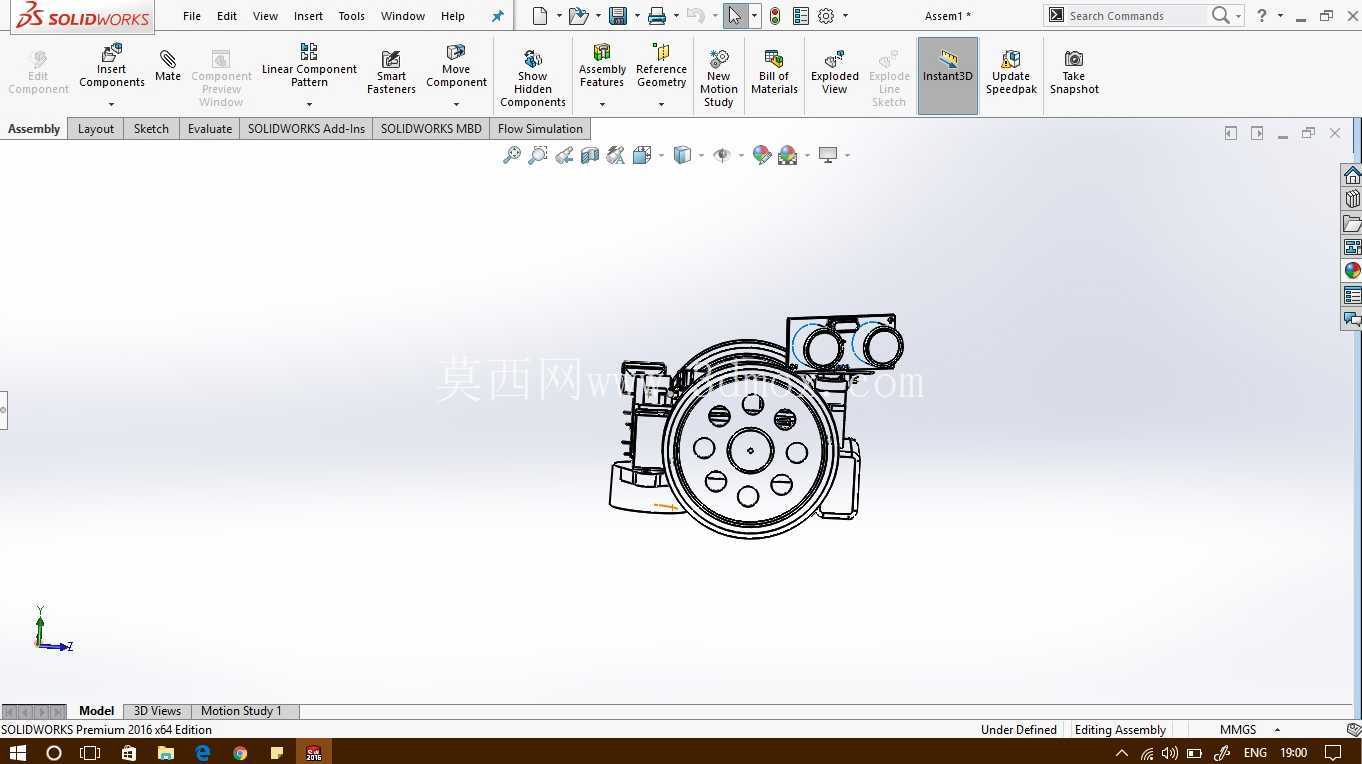This screenshot has width=1362, height=764.
Task: Take Snapshot with camera icon
Action: 1074,72
